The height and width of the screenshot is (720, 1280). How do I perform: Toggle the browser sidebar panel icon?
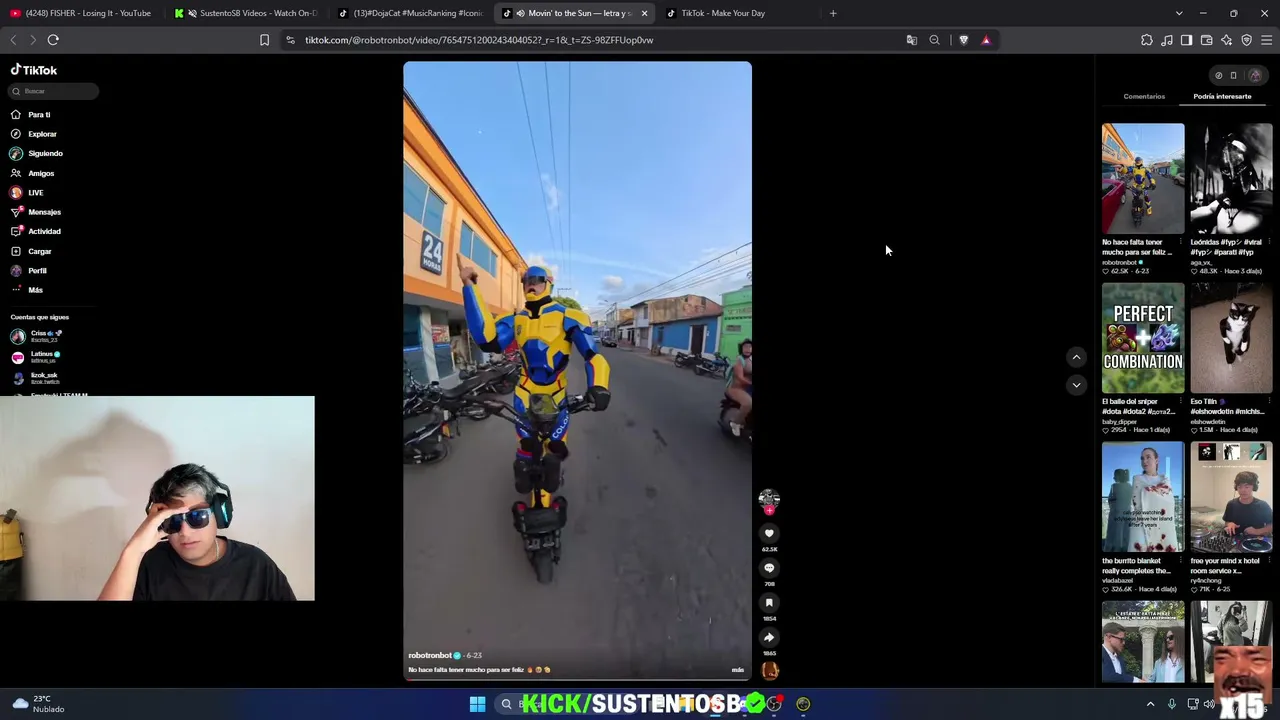[1186, 40]
